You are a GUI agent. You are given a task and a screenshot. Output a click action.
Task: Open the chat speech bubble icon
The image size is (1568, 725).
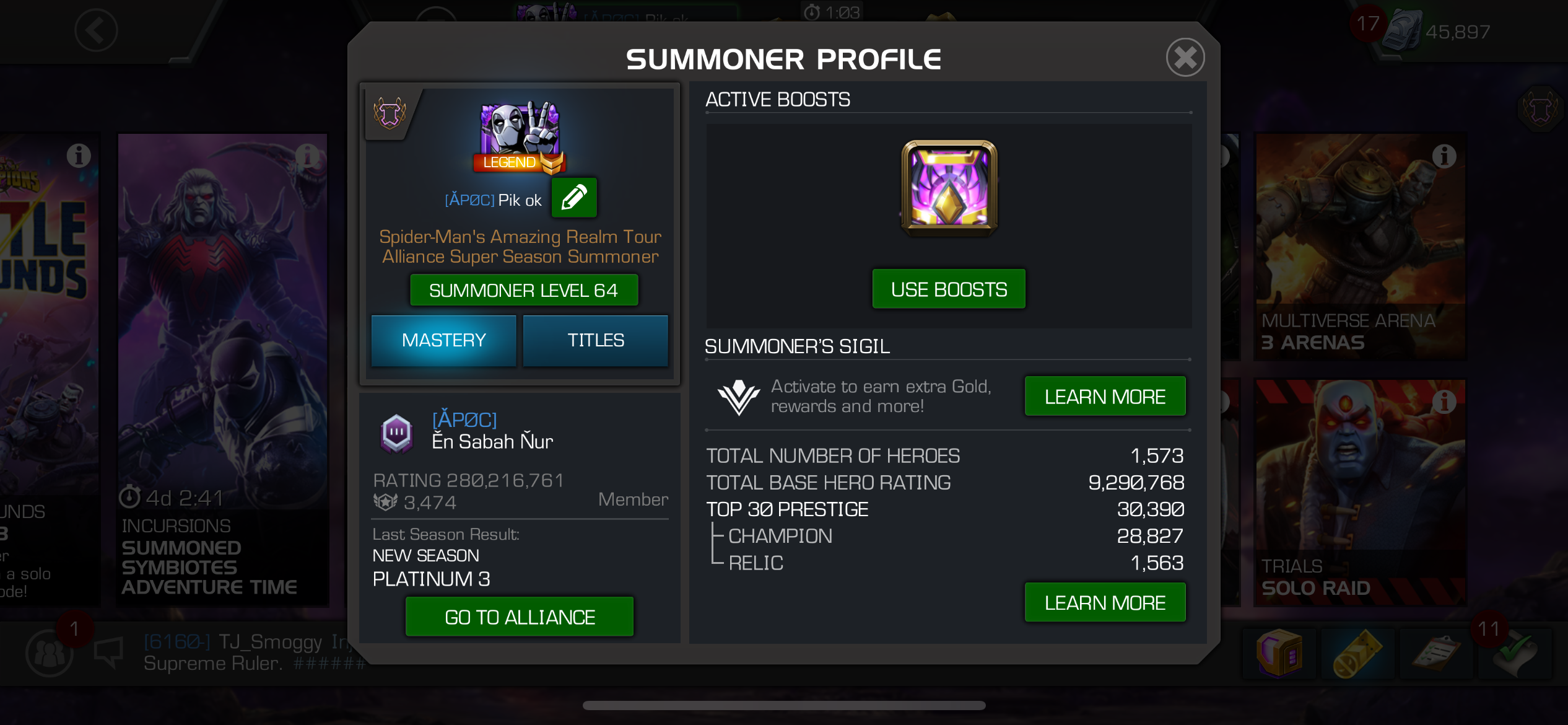(109, 652)
